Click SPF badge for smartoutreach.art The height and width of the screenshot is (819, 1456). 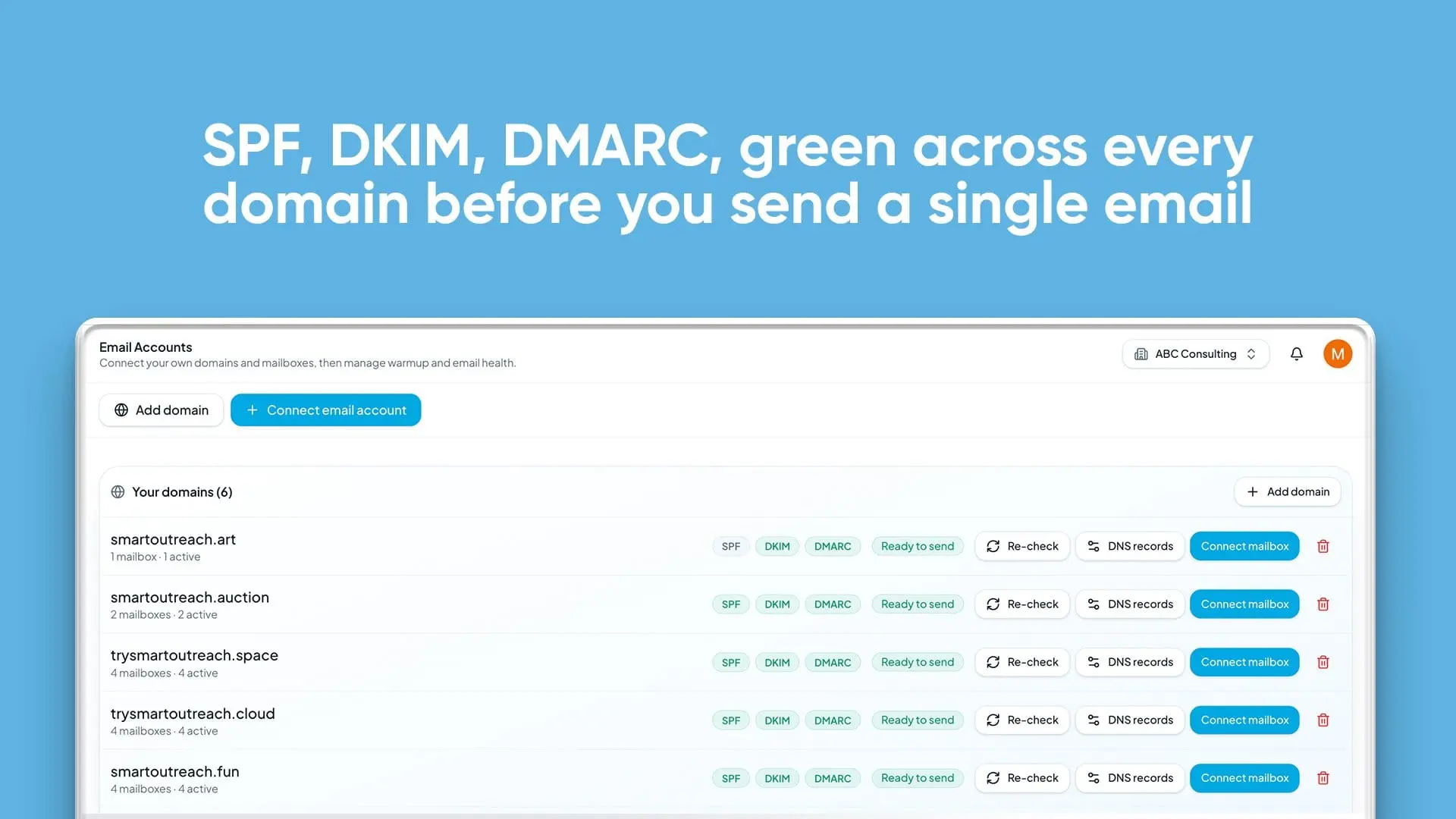(731, 547)
